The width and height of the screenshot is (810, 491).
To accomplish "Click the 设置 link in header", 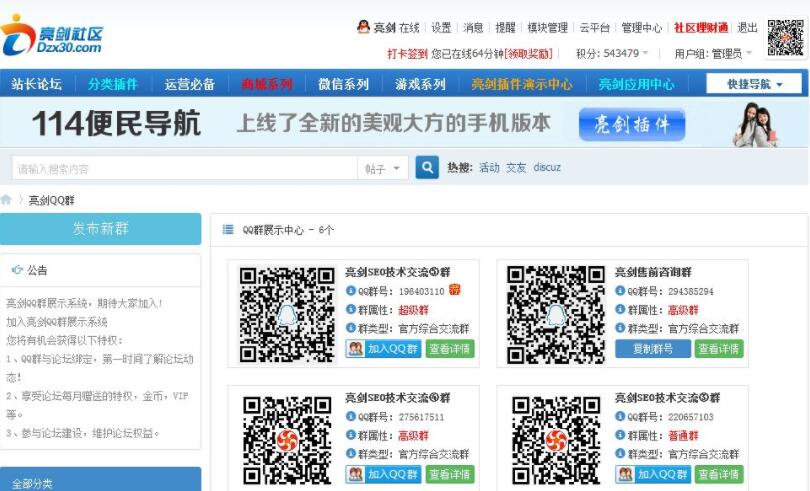I will click(441, 27).
